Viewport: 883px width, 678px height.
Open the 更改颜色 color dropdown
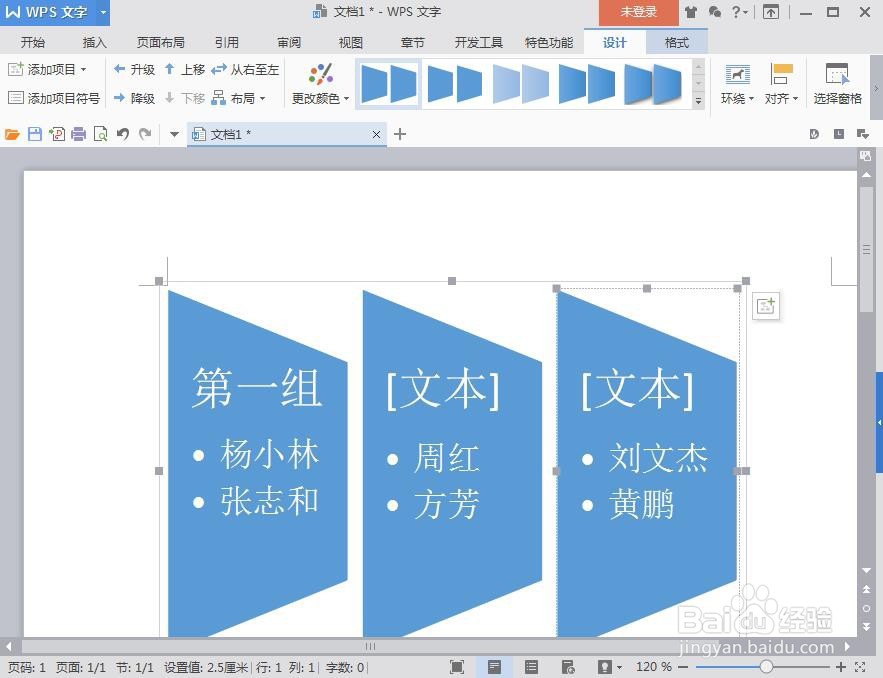(320, 84)
